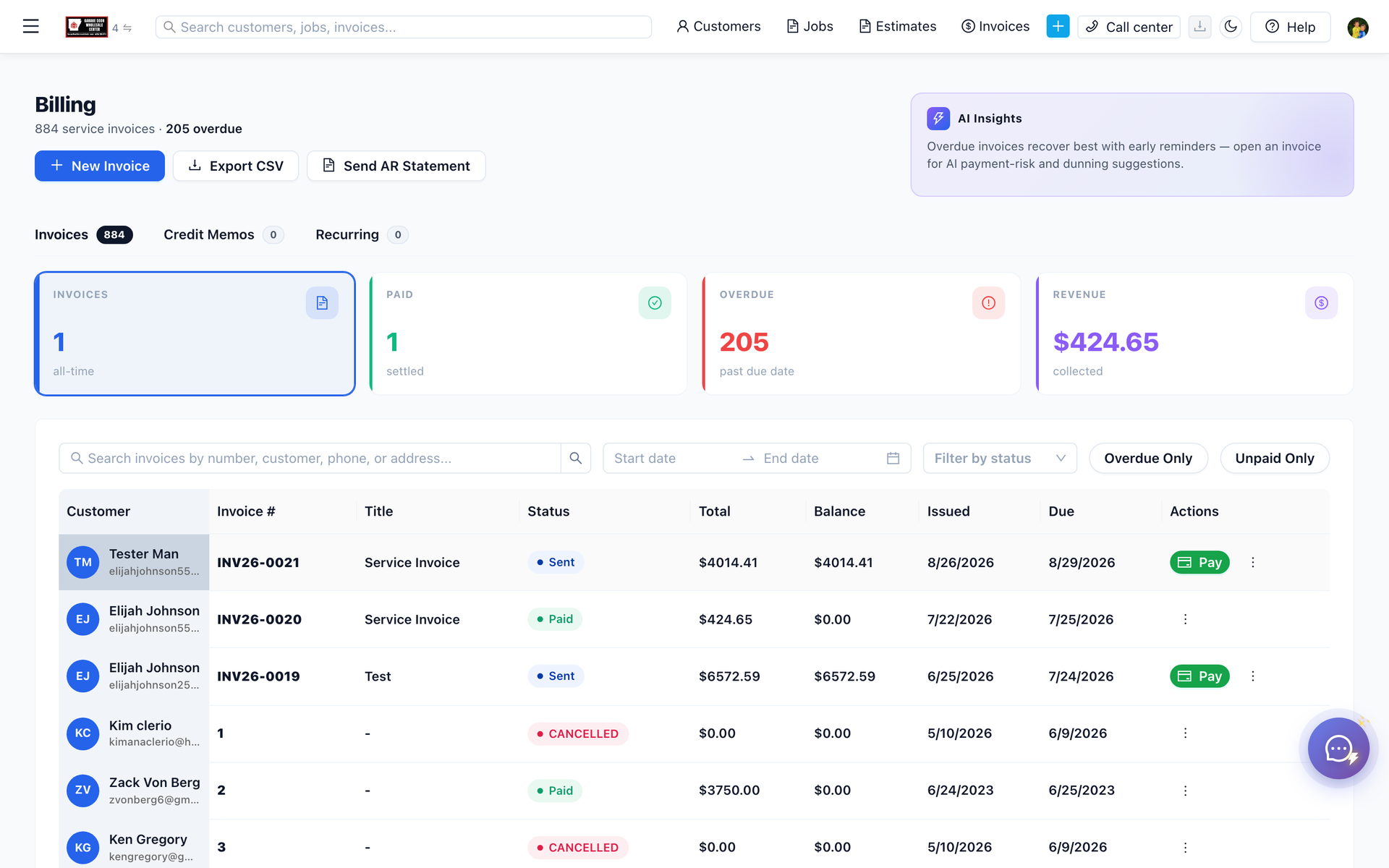Switch to the Recurring tab
Screen dimensions: 1389x868
point(362,235)
